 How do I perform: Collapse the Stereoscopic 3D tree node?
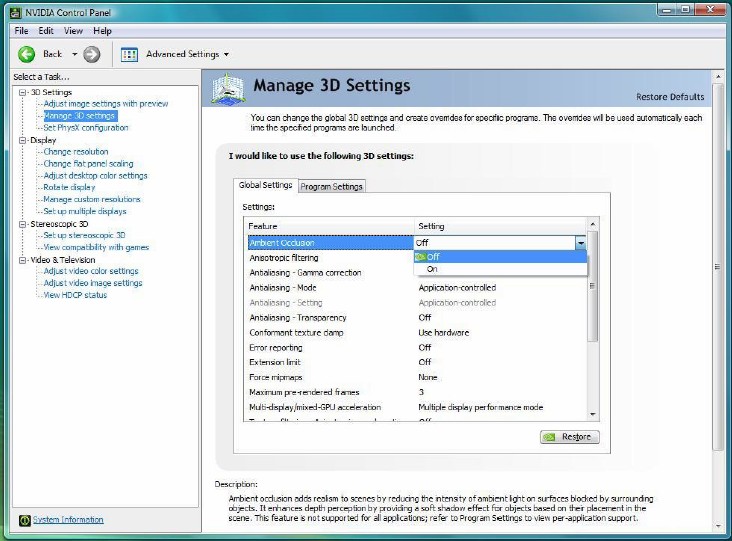pos(22,224)
